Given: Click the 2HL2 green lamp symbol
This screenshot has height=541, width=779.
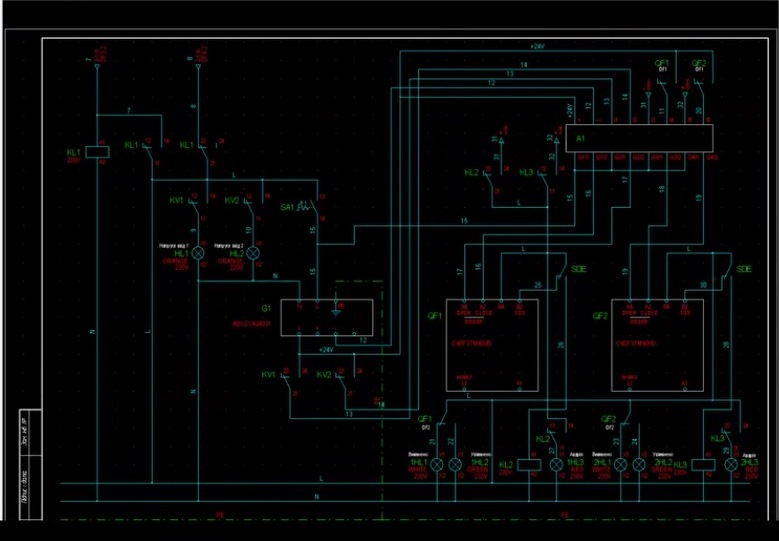Looking at the screenshot, I should [638, 465].
